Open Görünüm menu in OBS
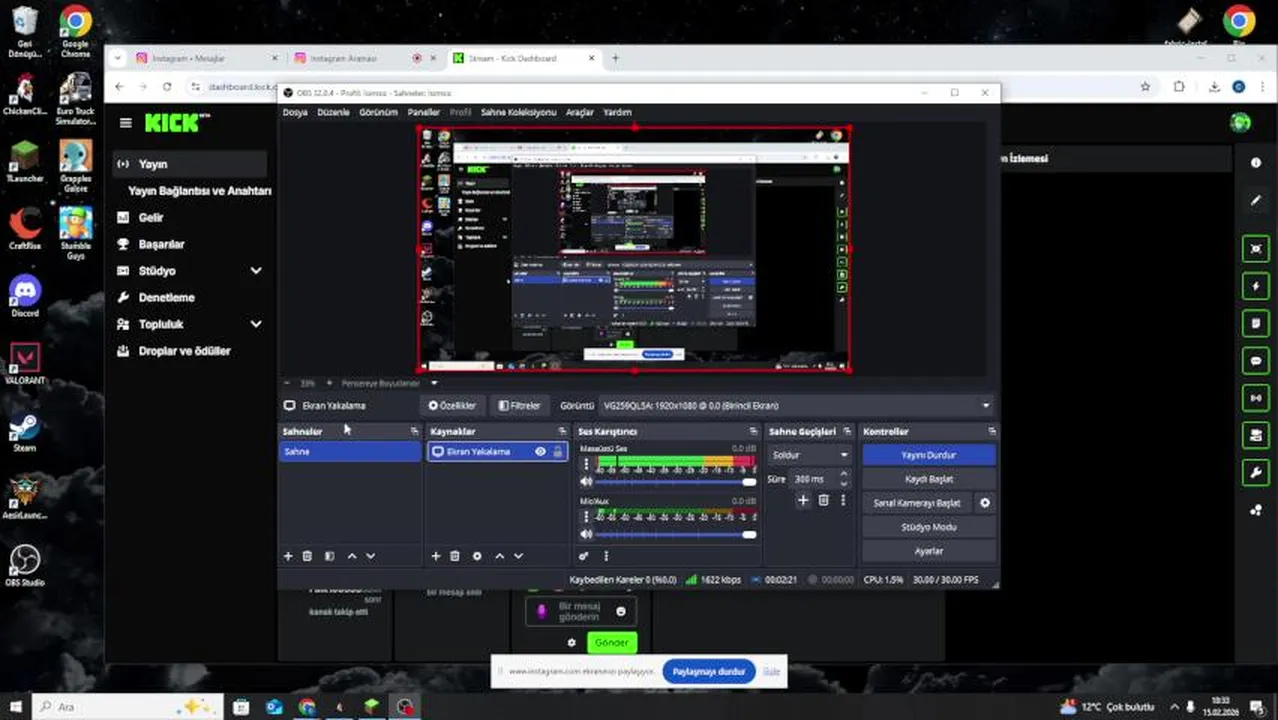Screen dimensions: 1278x720 (378, 112)
